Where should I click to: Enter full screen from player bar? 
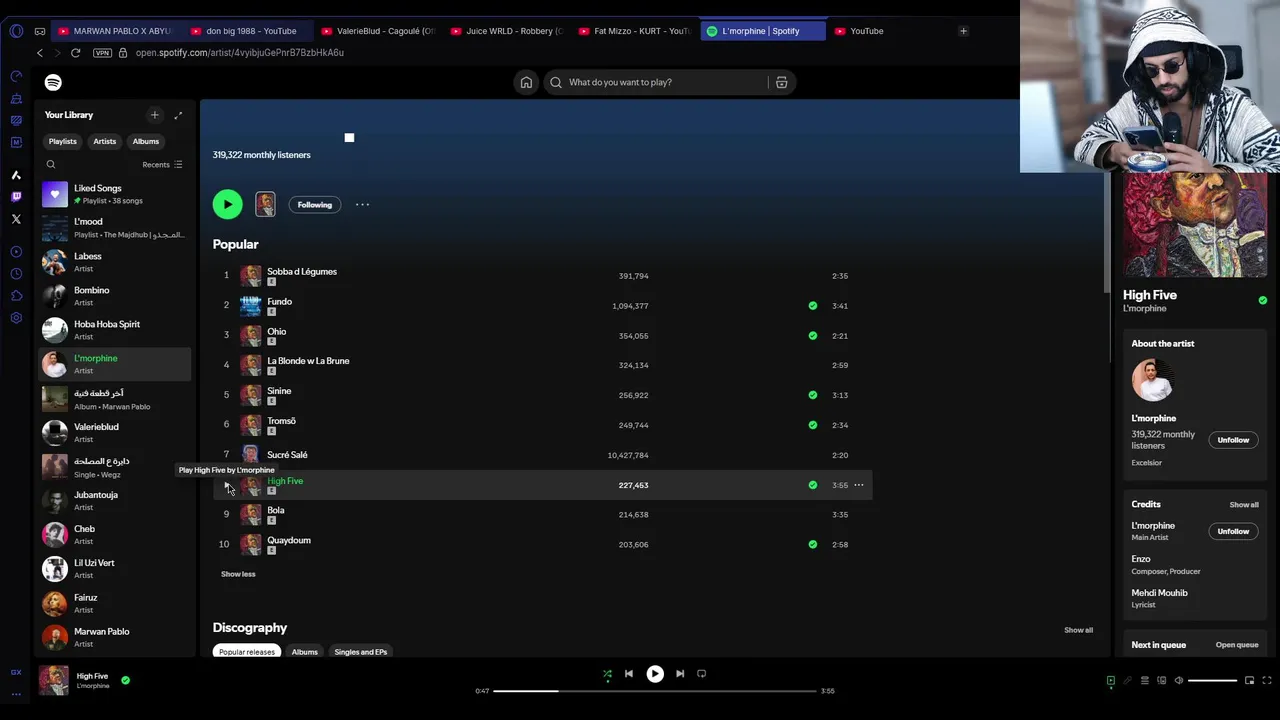coord(1266,681)
